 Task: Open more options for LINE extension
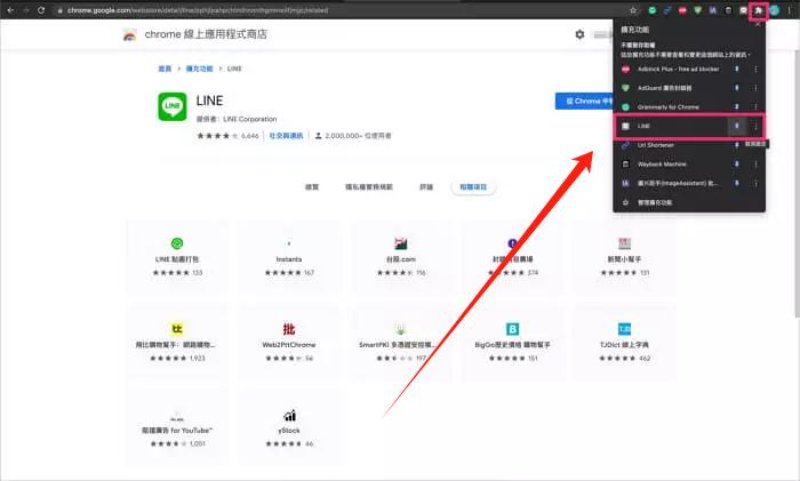(x=755, y=126)
